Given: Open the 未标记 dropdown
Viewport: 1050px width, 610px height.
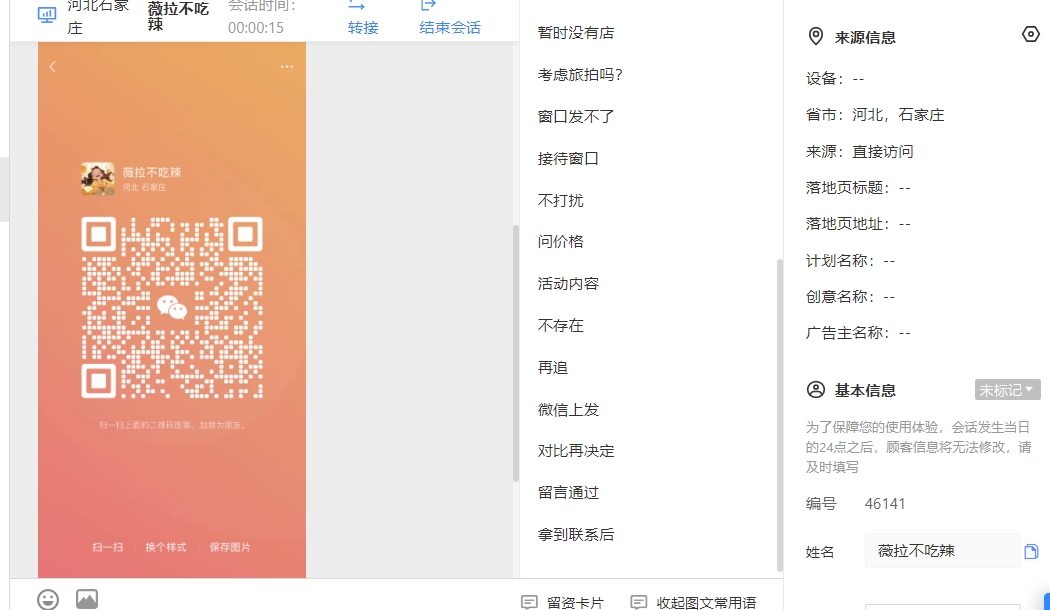Looking at the screenshot, I should tap(1007, 390).
